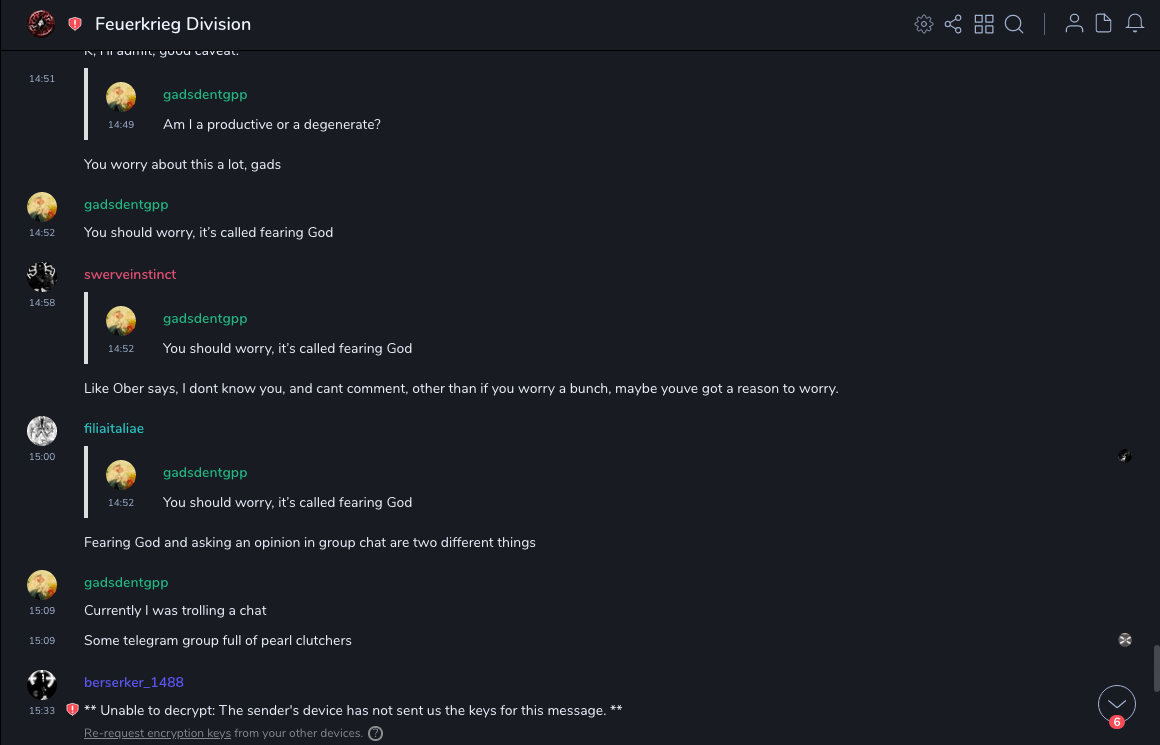Screen dimensions: 1160x745
Task: Click the 14:58 timestamp under swerveinstinct avatar
Action: click(x=42, y=302)
